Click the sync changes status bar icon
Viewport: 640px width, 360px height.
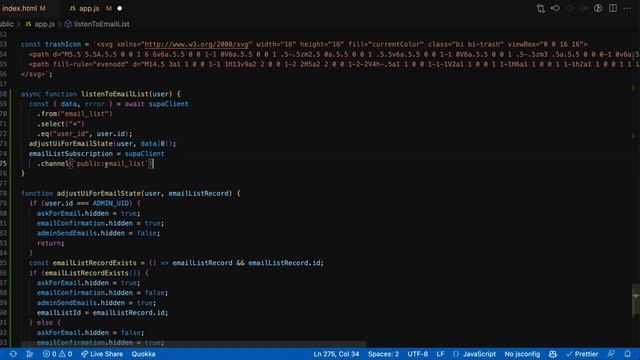click(x=13, y=354)
